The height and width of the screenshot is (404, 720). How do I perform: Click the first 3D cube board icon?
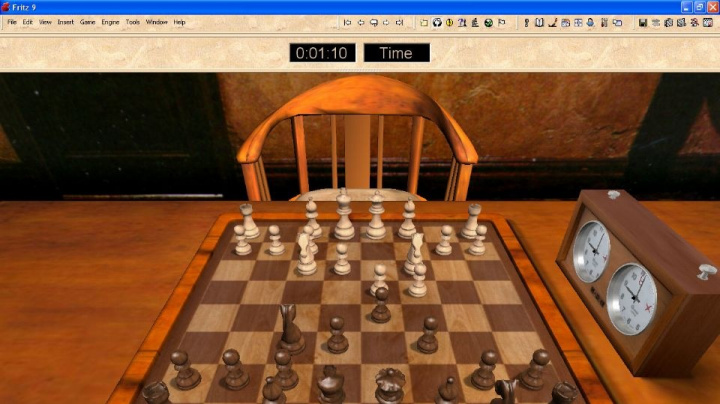pos(669,22)
